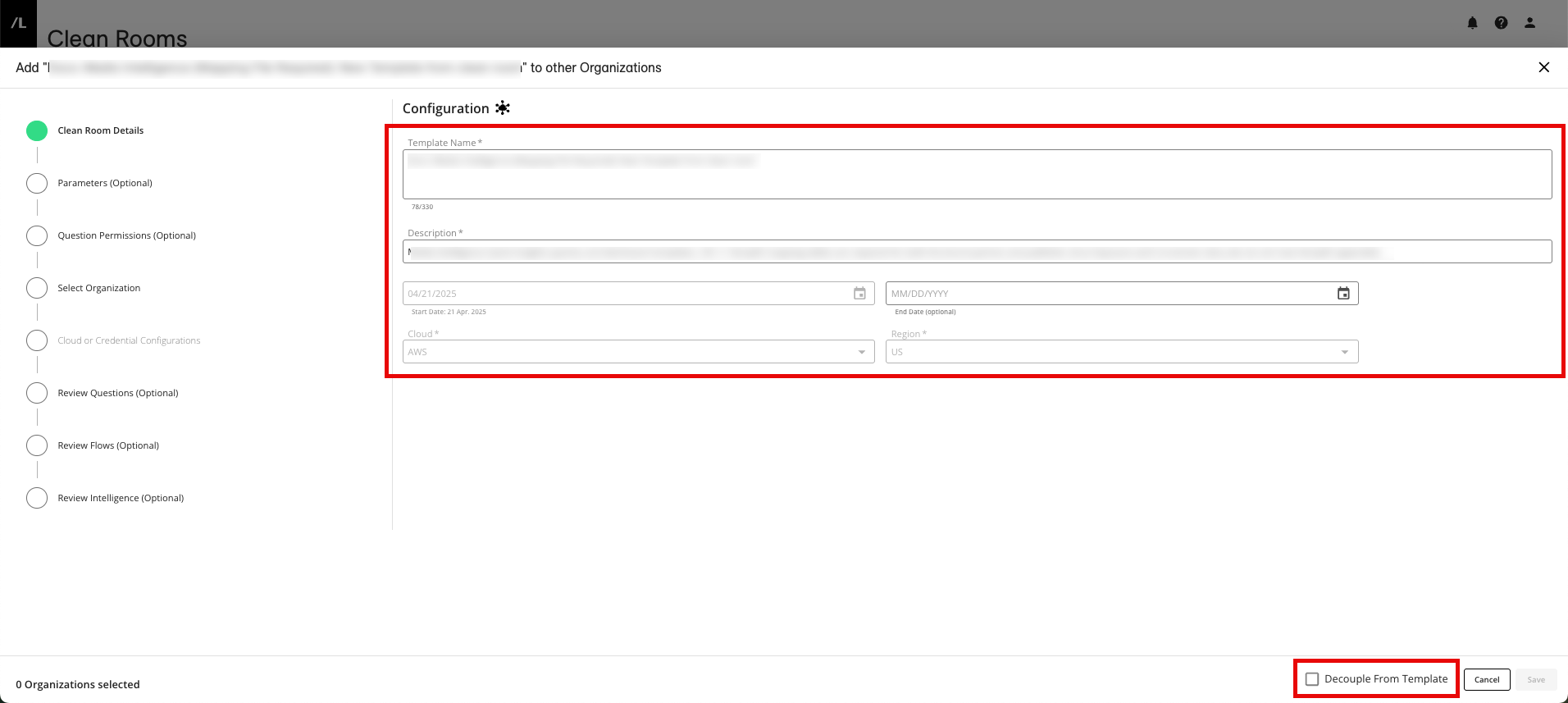Go to the Clean Room Details step
The width and height of the screenshot is (1568, 703).
click(x=100, y=130)
